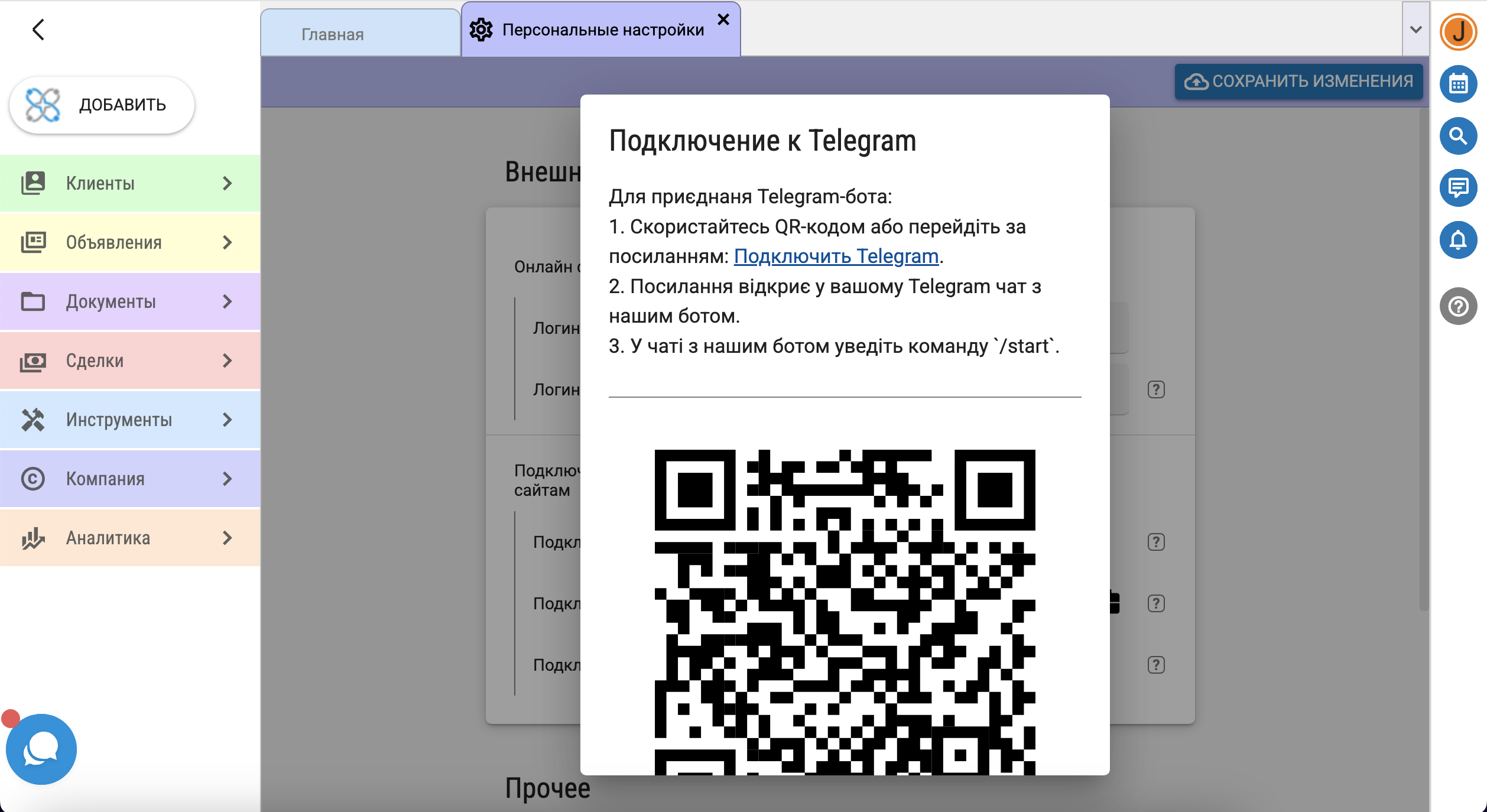
Task: Open the messages chat icon
Action: [1458, 188]
